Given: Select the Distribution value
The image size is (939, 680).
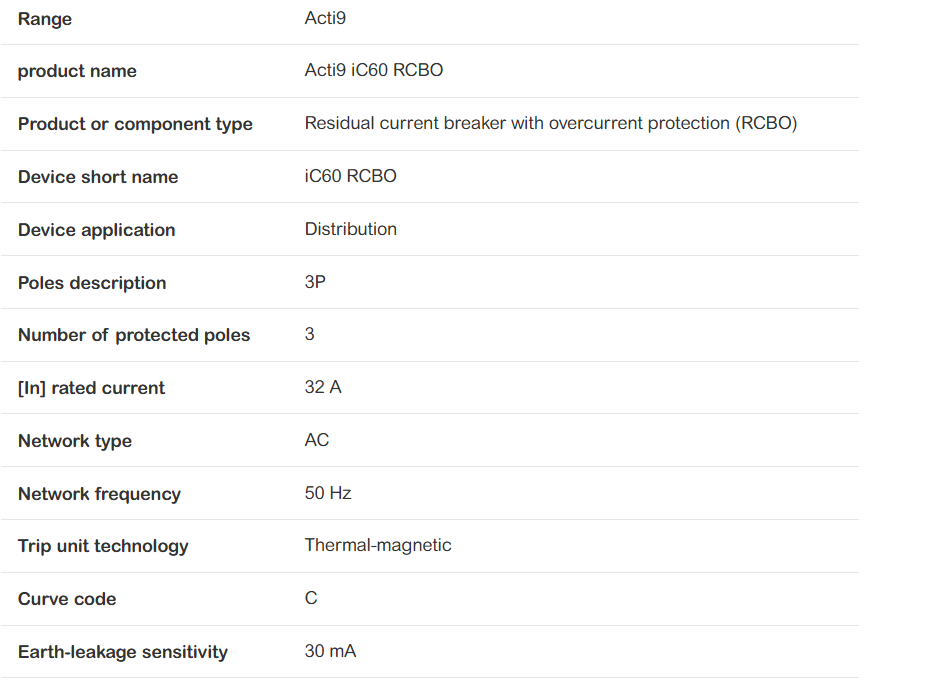Looking at the screenshot, I should [351, 229].
